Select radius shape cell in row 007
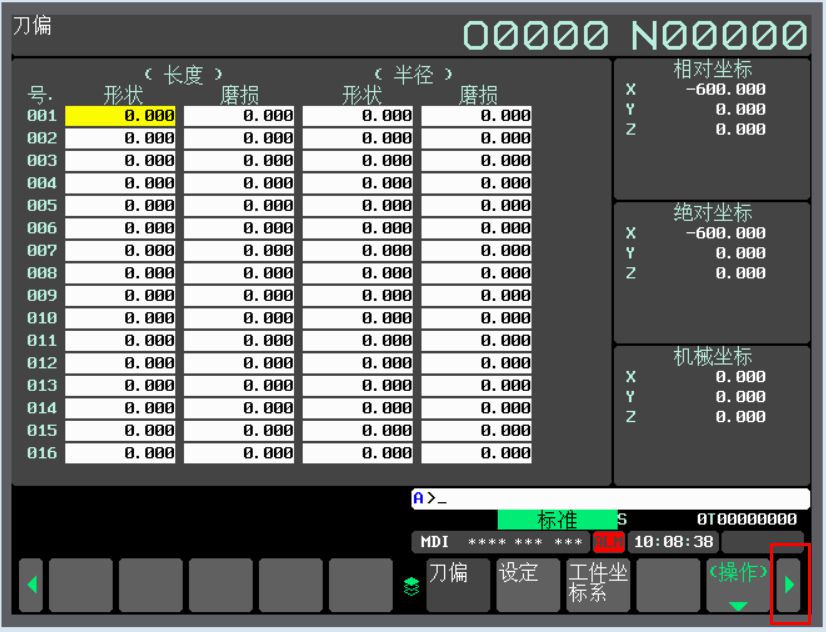 [x=358, y=251]
